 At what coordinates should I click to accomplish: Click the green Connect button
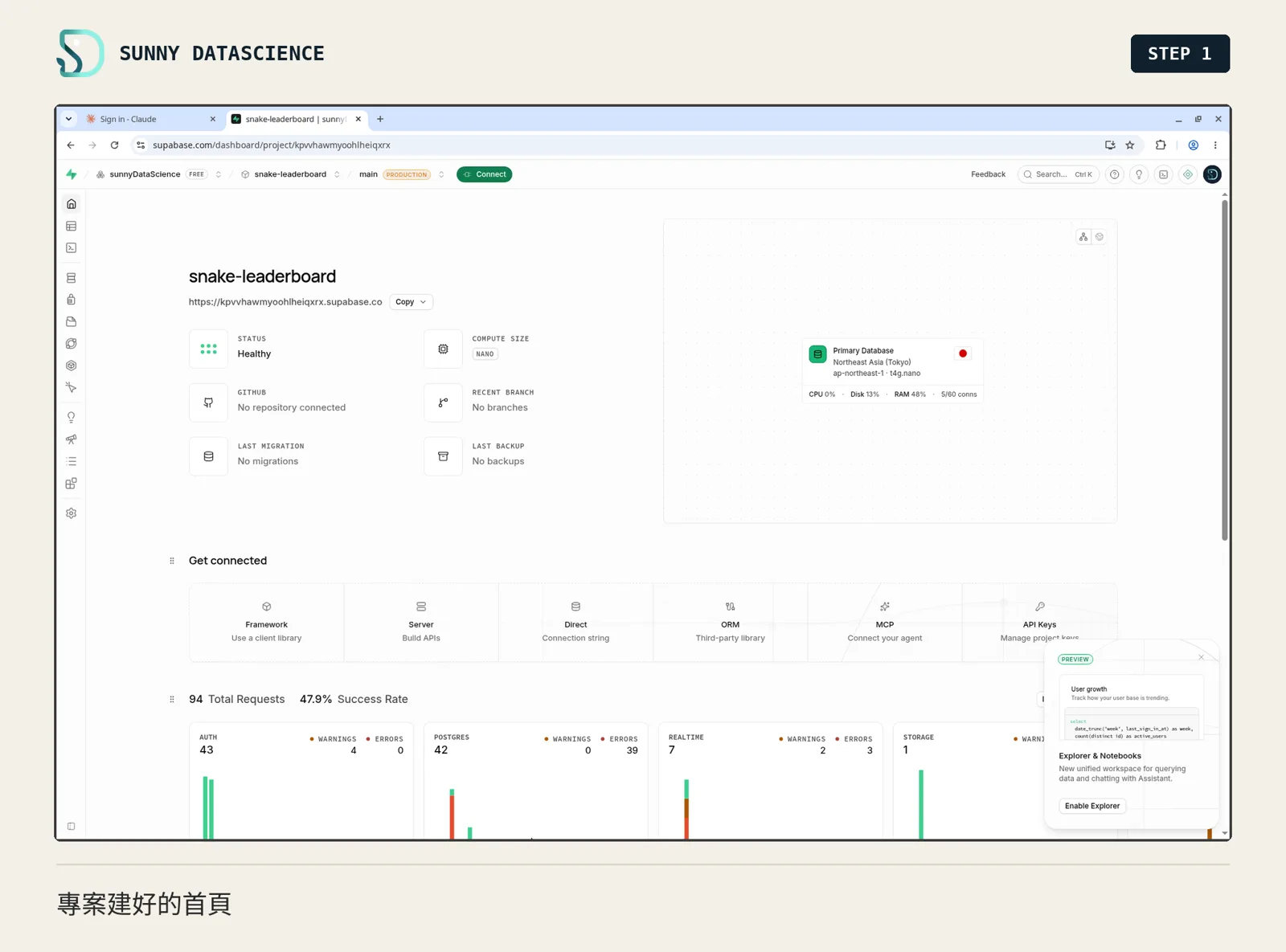(485, 174)
